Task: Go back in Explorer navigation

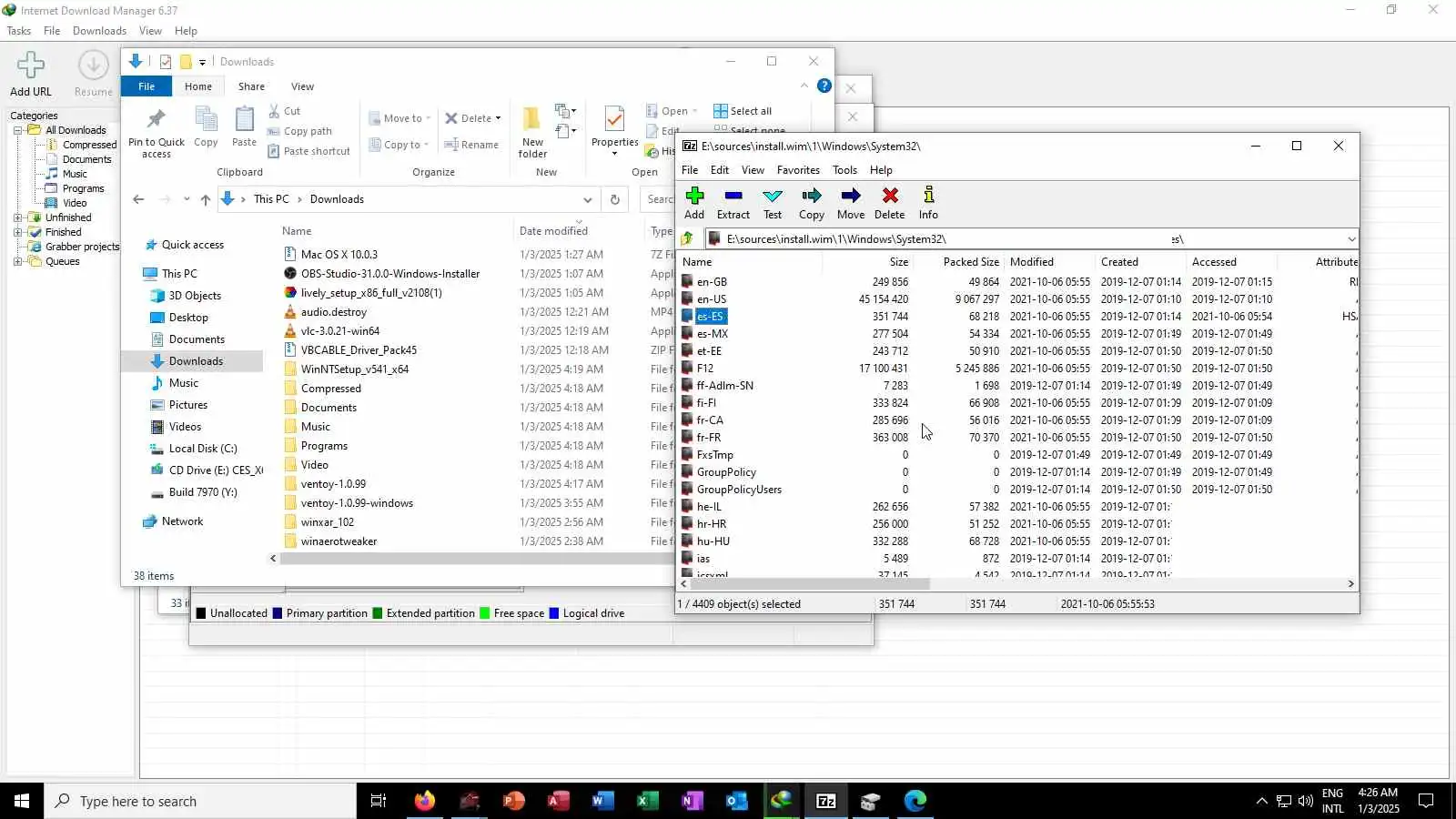Action: (138, 199)
